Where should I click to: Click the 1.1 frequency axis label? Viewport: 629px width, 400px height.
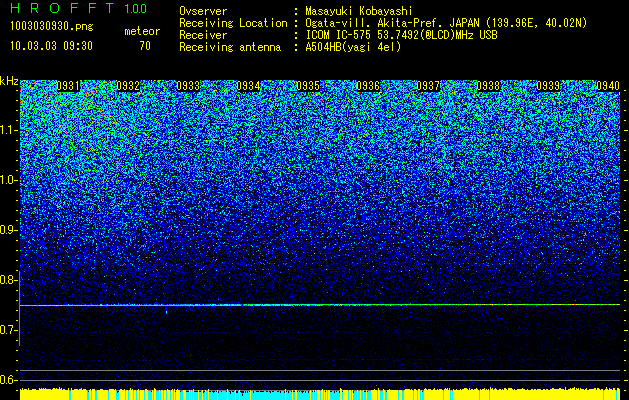click(x=7, y=130)
